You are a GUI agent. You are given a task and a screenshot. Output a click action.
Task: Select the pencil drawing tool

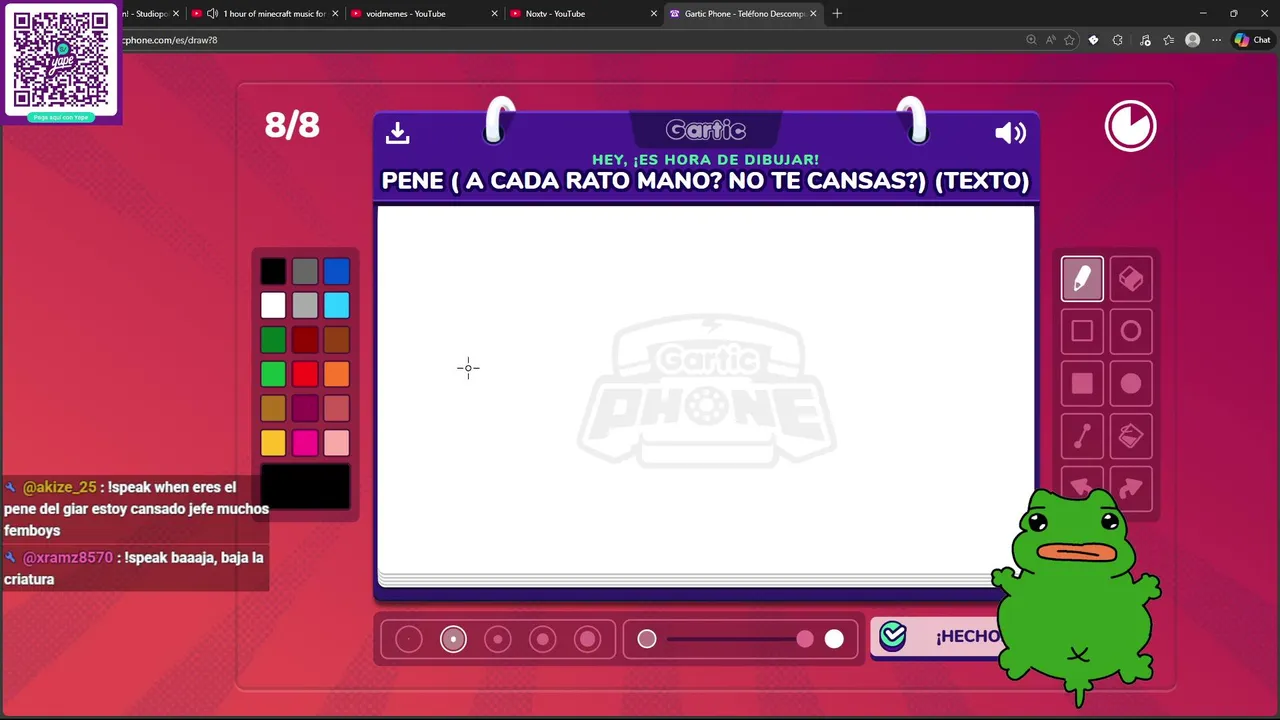1082,279
